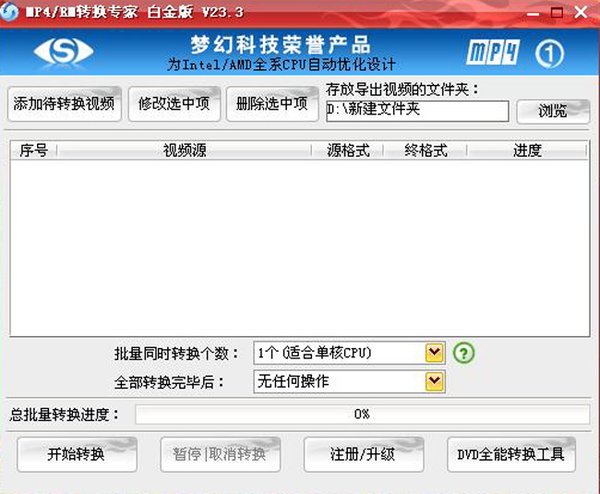Launch the DVD全能转换工具 button

[x=511, y=455]
